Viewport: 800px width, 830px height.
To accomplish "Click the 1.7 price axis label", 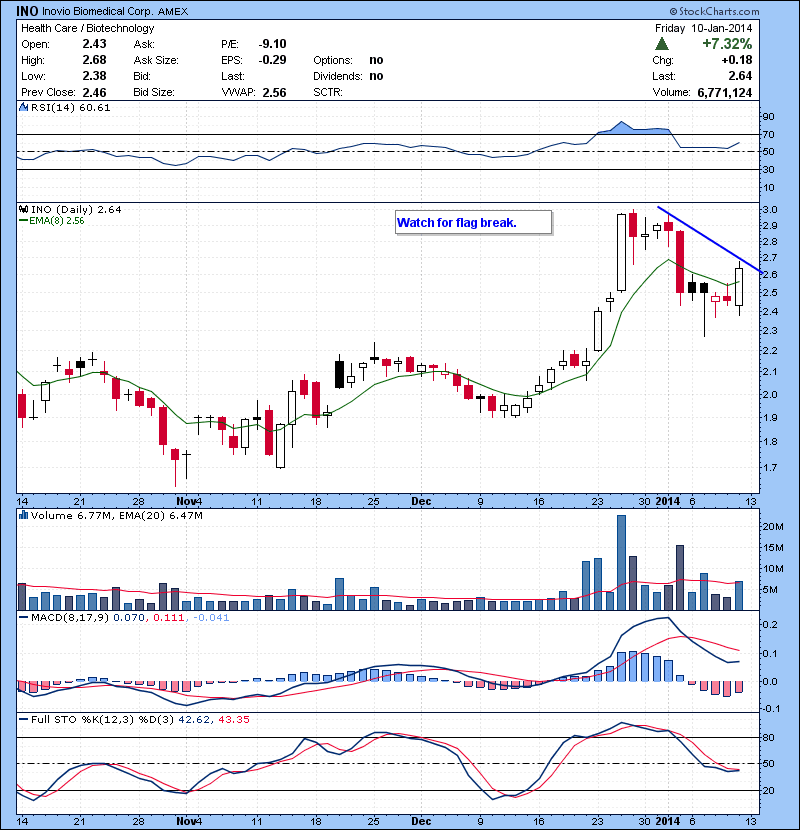I will click(770, 467).
